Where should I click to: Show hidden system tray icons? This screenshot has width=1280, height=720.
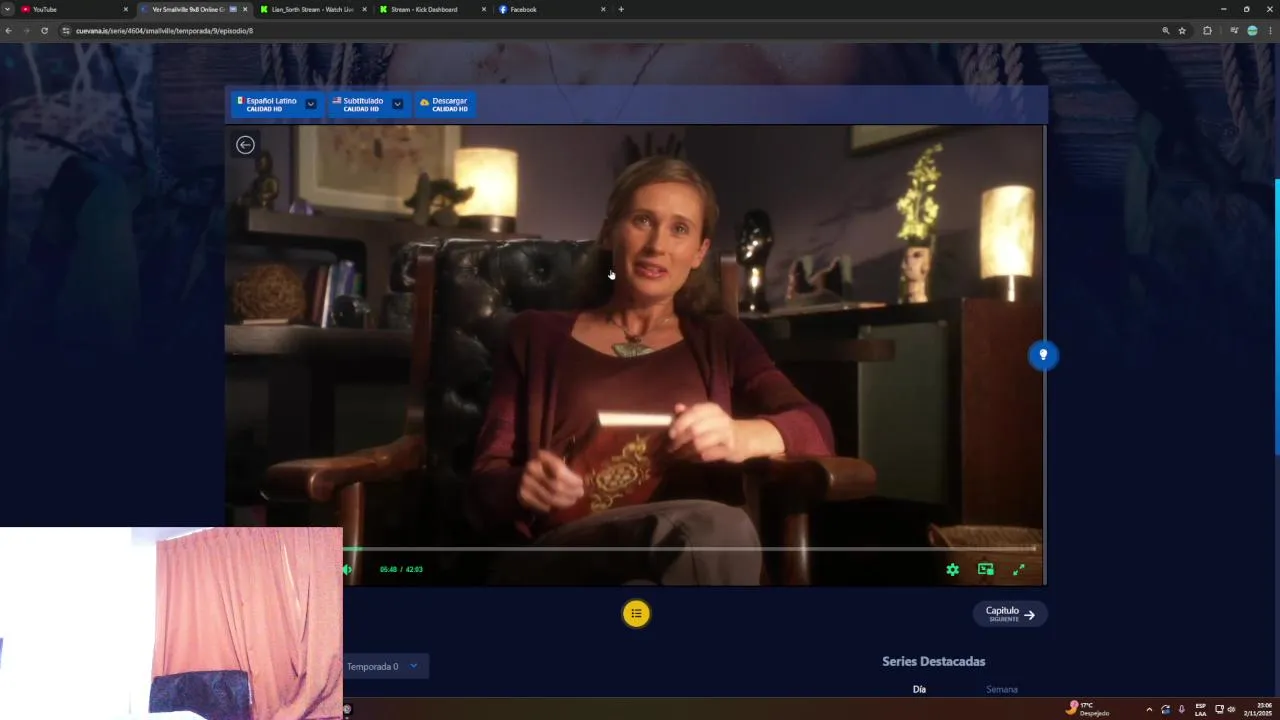click(x=1148, y=709)
